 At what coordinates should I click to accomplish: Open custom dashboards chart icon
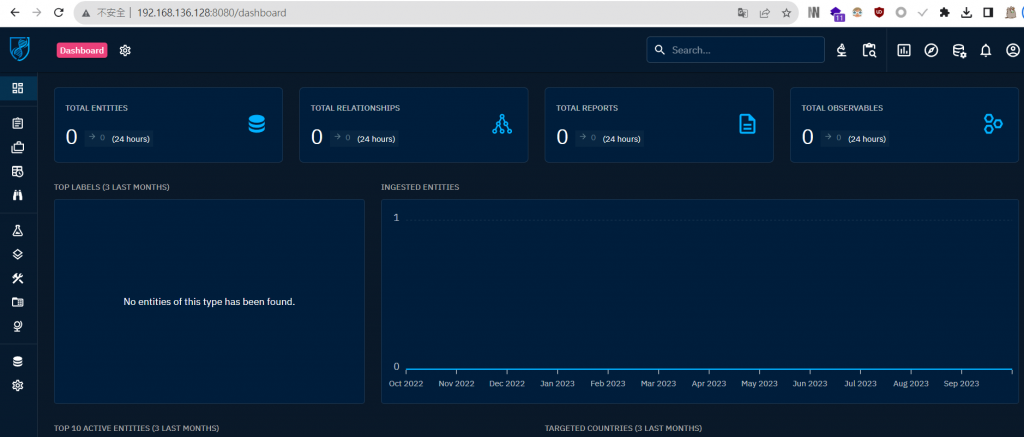coord(904,50)
